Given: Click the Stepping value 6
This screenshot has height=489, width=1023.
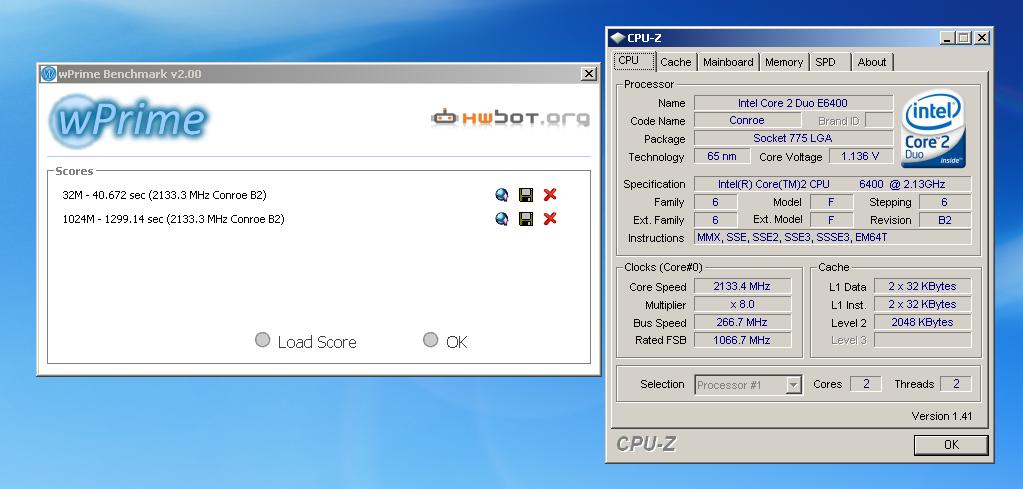Looking at the screenshot, I should 945,202.
